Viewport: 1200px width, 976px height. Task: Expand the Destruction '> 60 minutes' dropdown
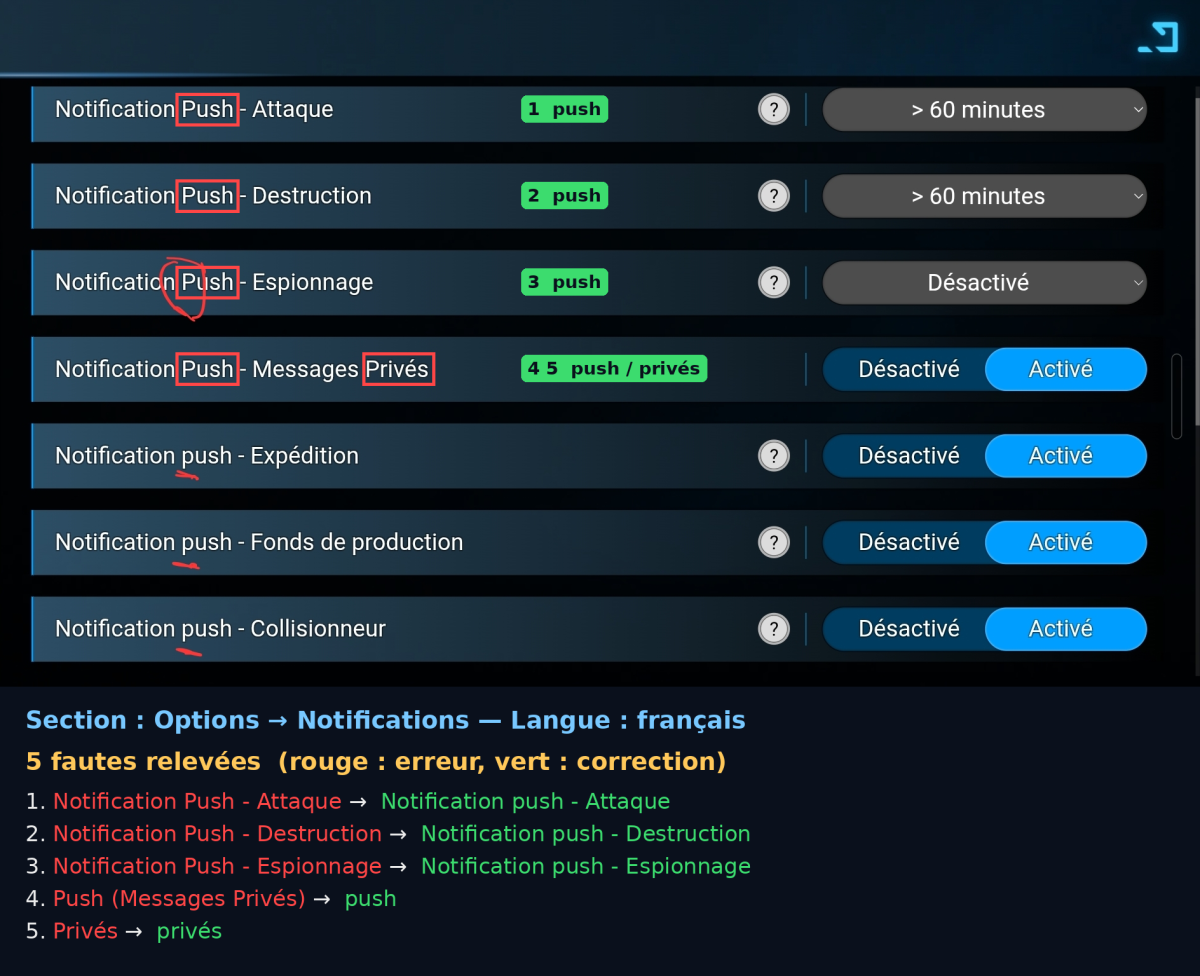[984, 196]
